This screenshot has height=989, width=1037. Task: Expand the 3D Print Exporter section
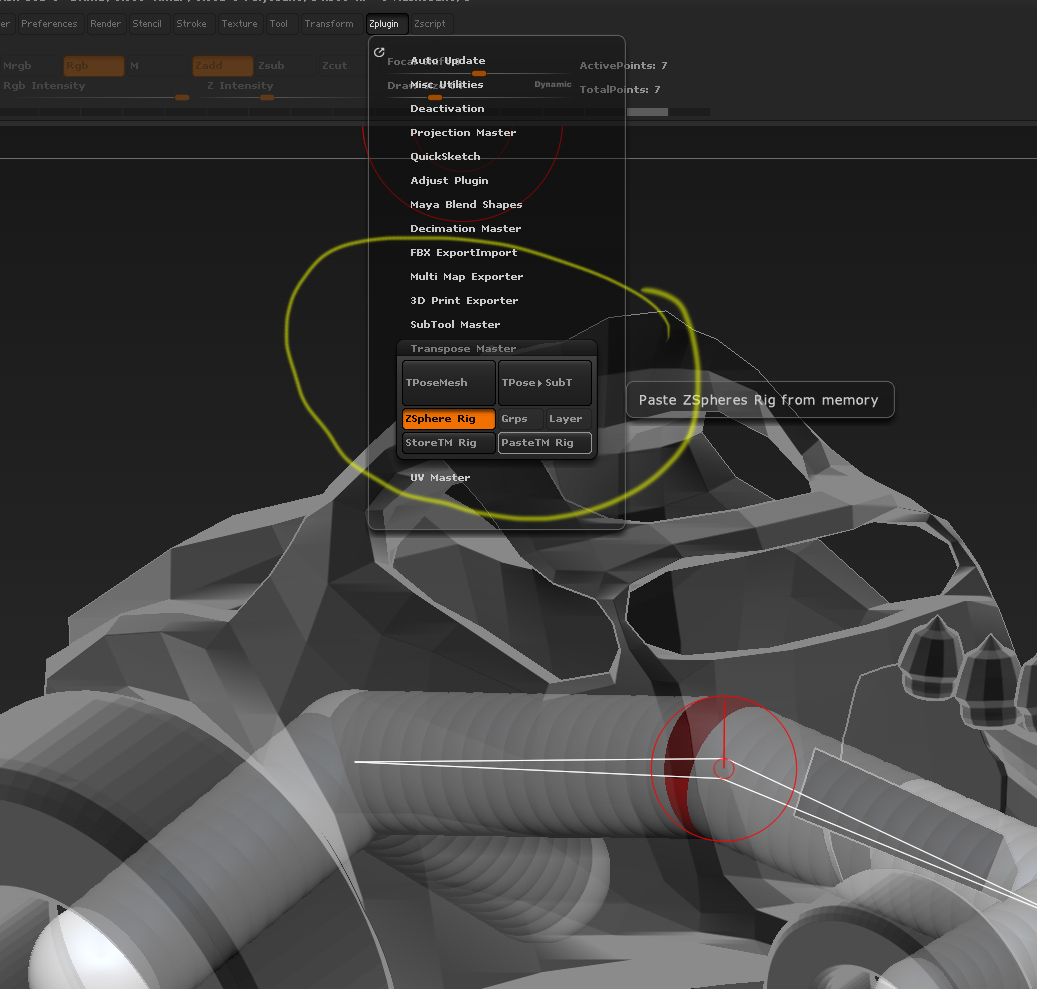click(x=464, y=300)
